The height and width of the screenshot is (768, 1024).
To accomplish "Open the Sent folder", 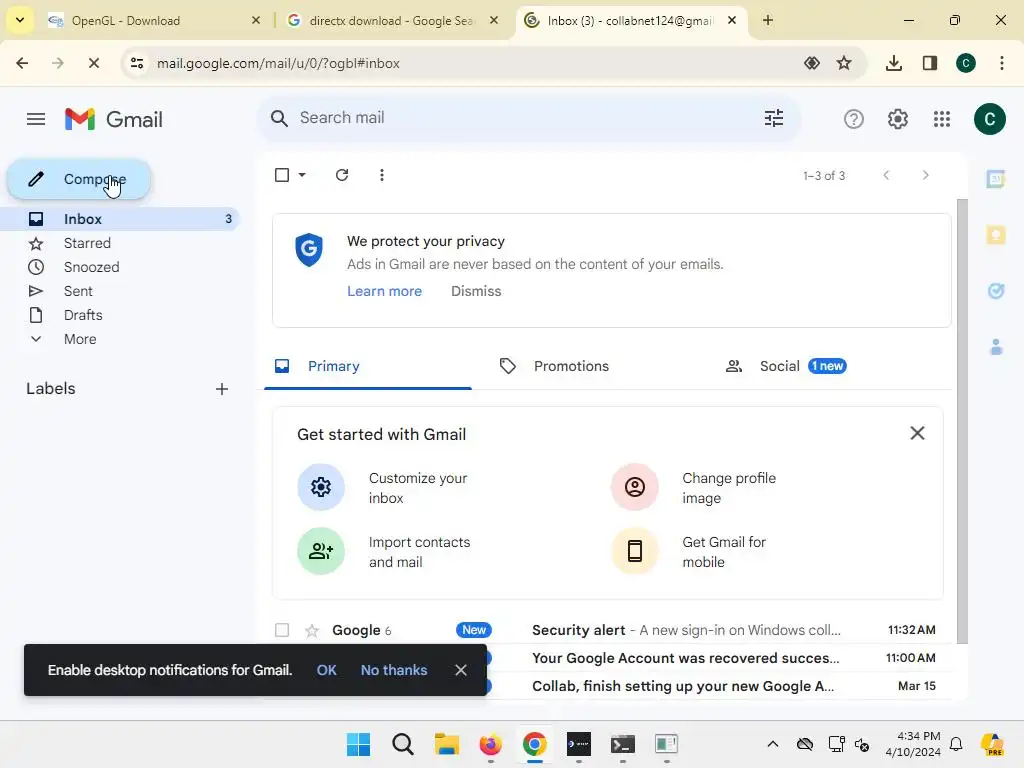I will click(121, 291).
